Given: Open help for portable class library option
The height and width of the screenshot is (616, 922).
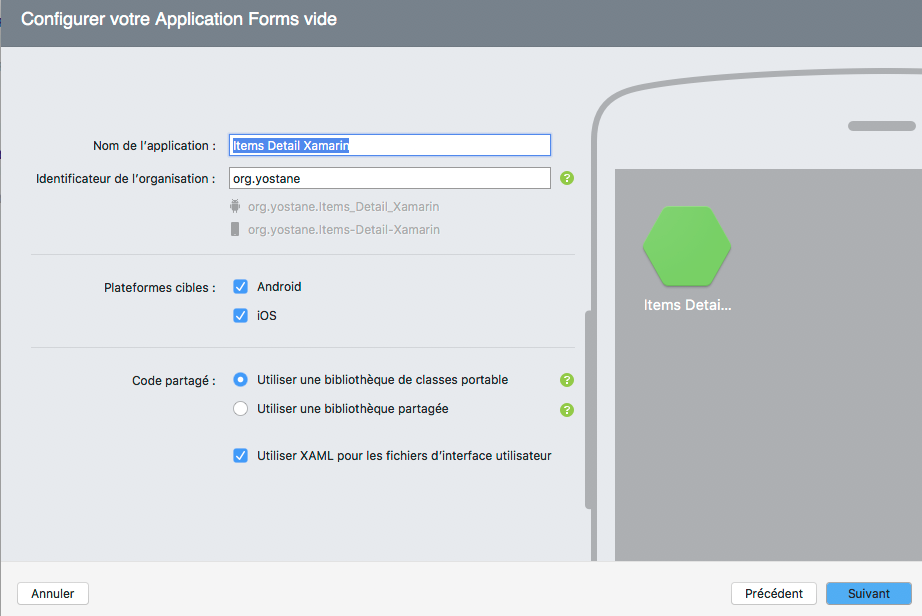Looking at the screenshot, I should [x=567, y=380].
